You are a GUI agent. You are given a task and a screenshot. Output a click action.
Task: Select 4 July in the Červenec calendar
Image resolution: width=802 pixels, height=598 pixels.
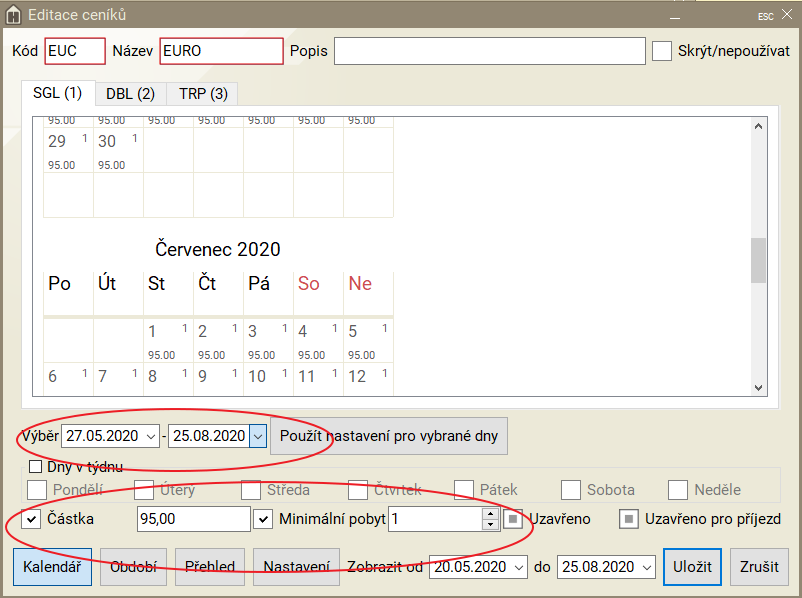pos(318,340)
